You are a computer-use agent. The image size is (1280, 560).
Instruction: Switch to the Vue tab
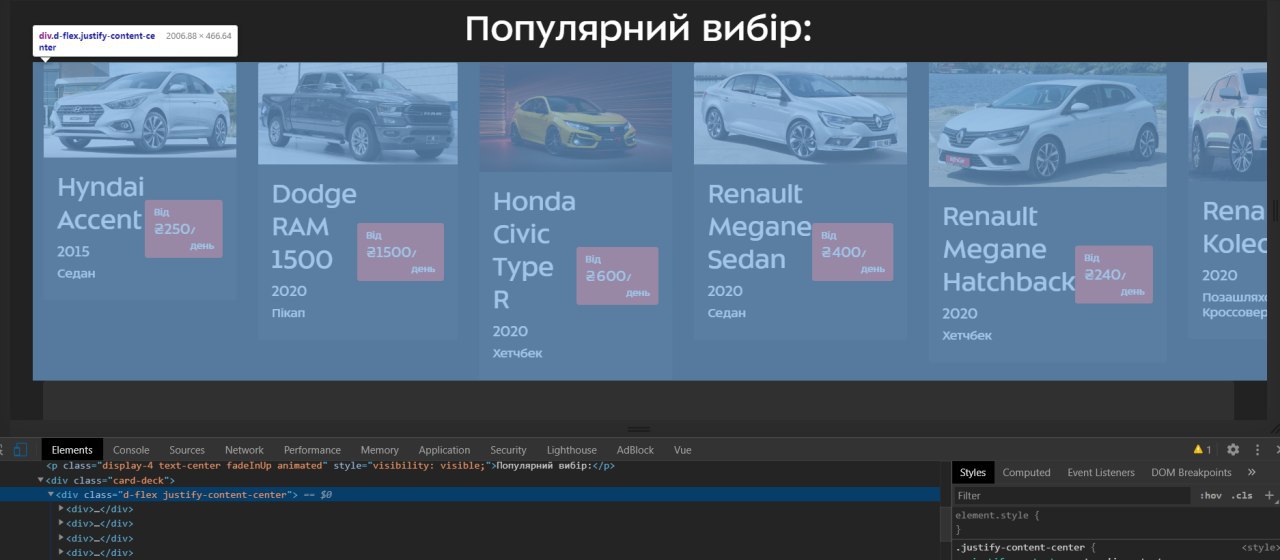(682, 450)
